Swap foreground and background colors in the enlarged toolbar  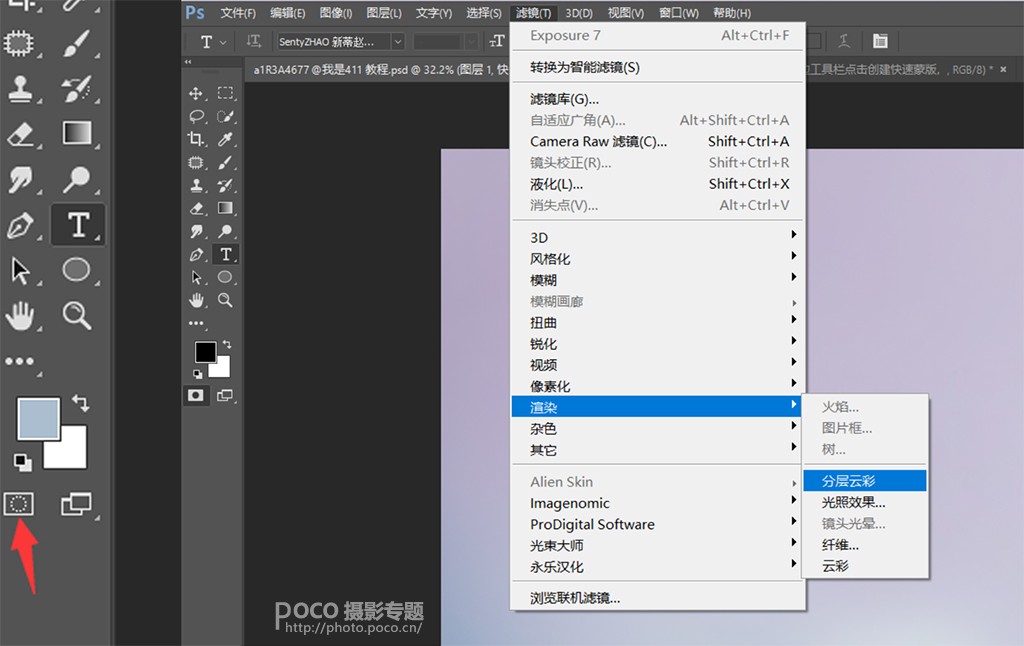click(81, 403)
